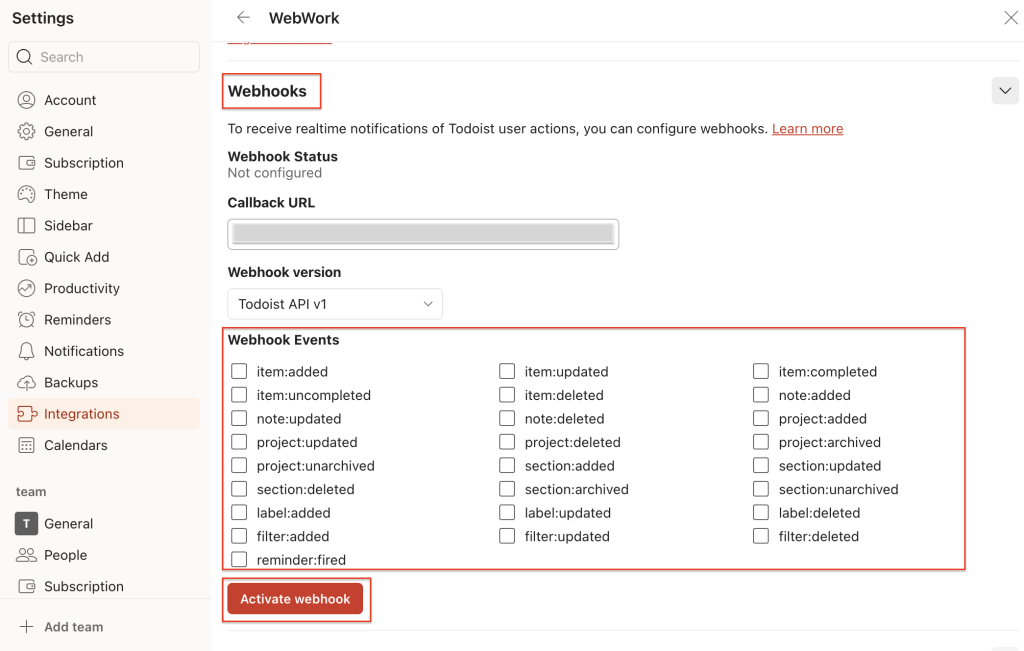Image resolution: width=1024 pixels, height=651 pixels.
Task: Click the Notifications bell icon
Action: point(26,351)
